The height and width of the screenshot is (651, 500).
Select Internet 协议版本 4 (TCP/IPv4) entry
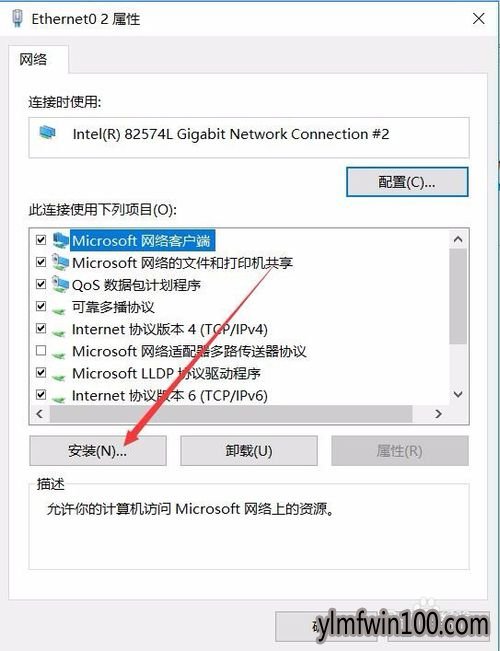170,329
